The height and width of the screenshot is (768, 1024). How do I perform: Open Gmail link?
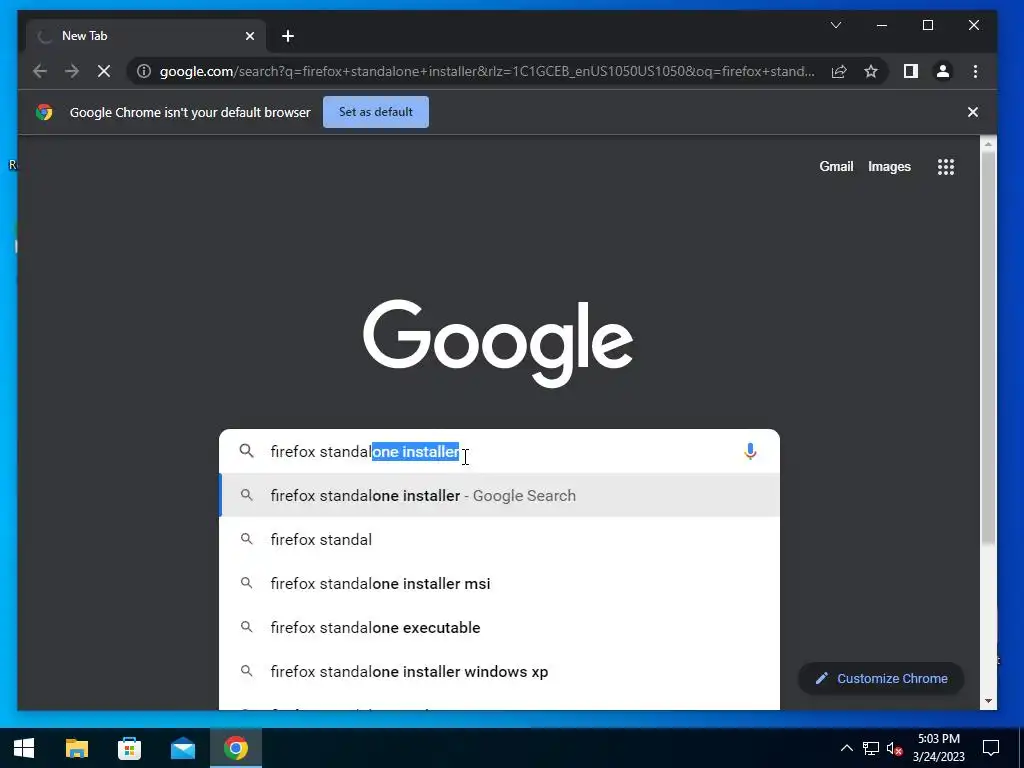836,167
